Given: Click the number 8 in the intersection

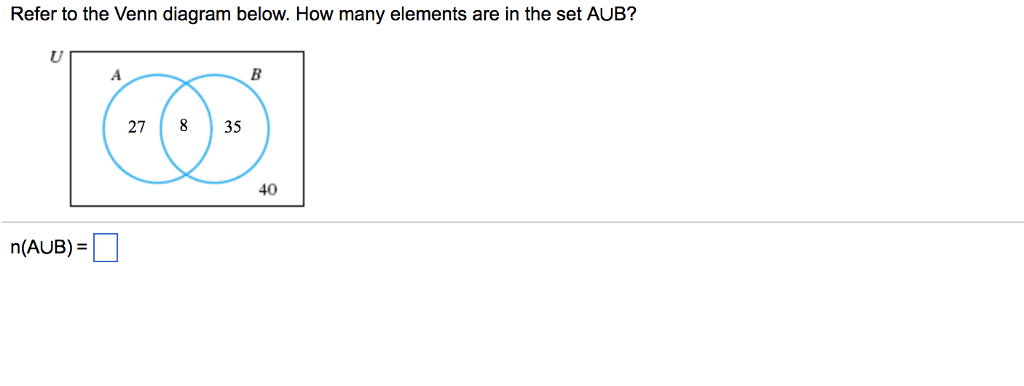Looking at the screenshot, I should (x=184, y=125).
